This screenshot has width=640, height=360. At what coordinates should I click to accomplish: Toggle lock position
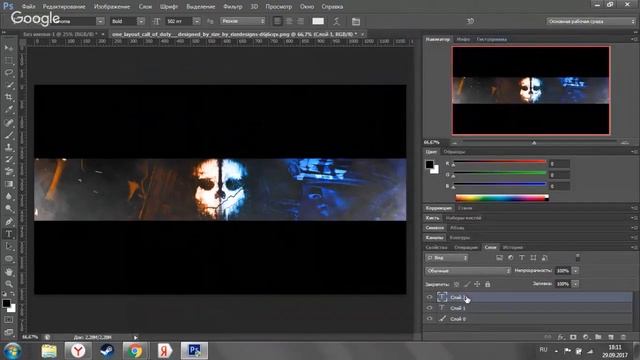click(477, 284)
